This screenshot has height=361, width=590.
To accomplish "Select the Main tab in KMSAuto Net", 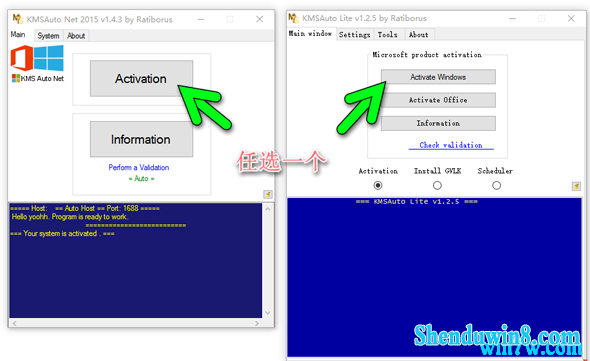I will tap(18, 35).
